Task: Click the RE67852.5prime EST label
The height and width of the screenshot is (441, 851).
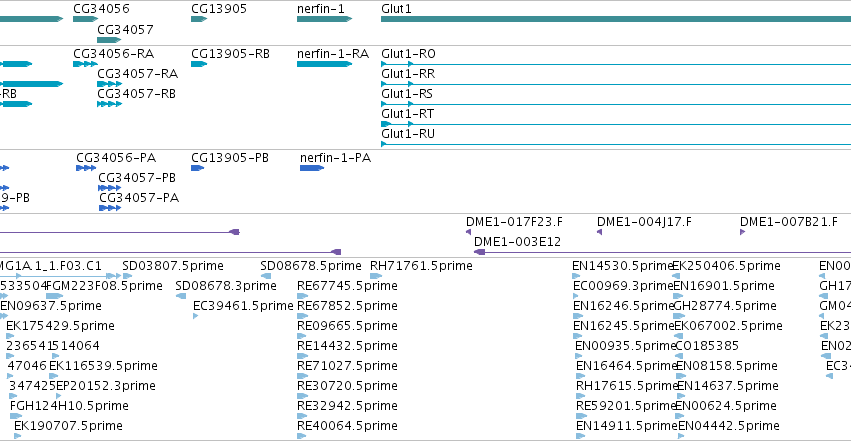Action: tap(347, 306)
